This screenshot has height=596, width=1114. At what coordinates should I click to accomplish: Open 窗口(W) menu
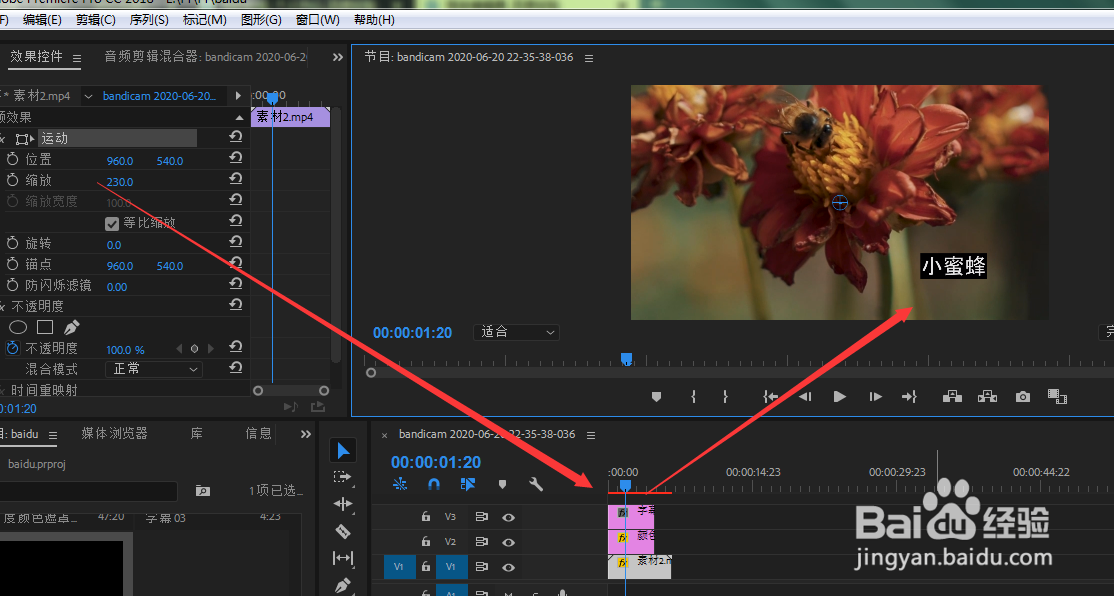[x=318, y=20]
